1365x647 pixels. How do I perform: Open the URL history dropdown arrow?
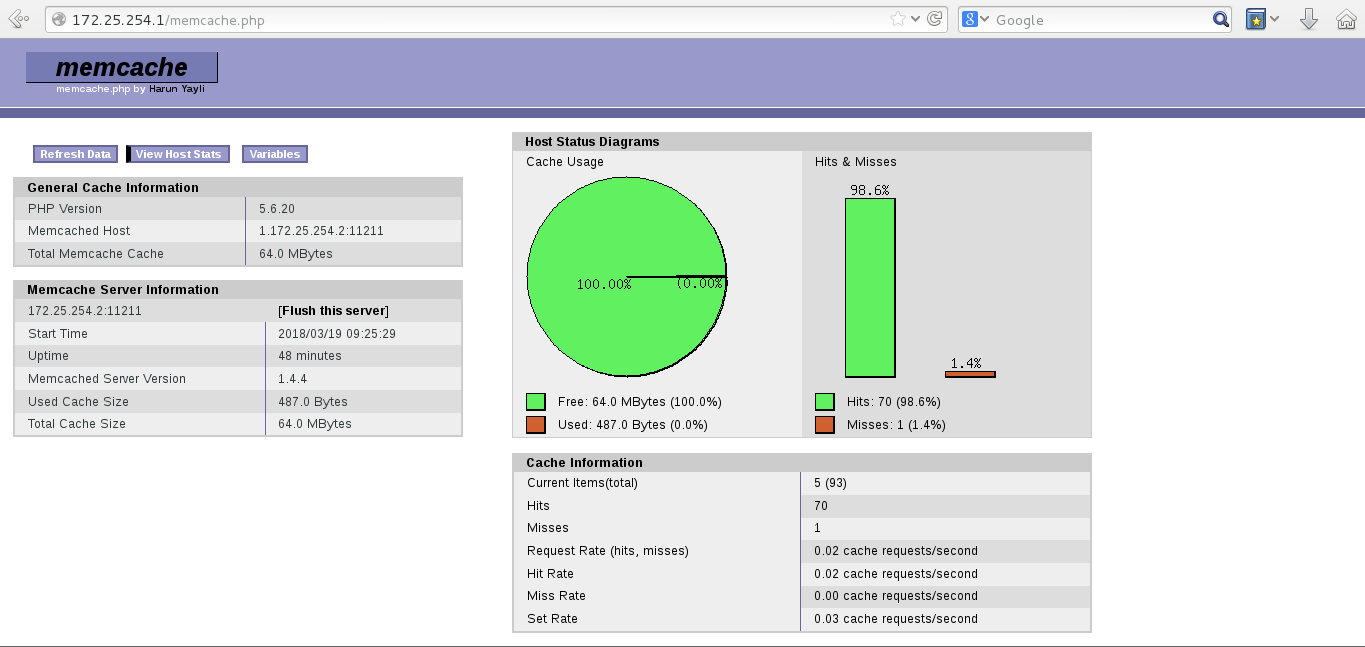pos(916,19)
